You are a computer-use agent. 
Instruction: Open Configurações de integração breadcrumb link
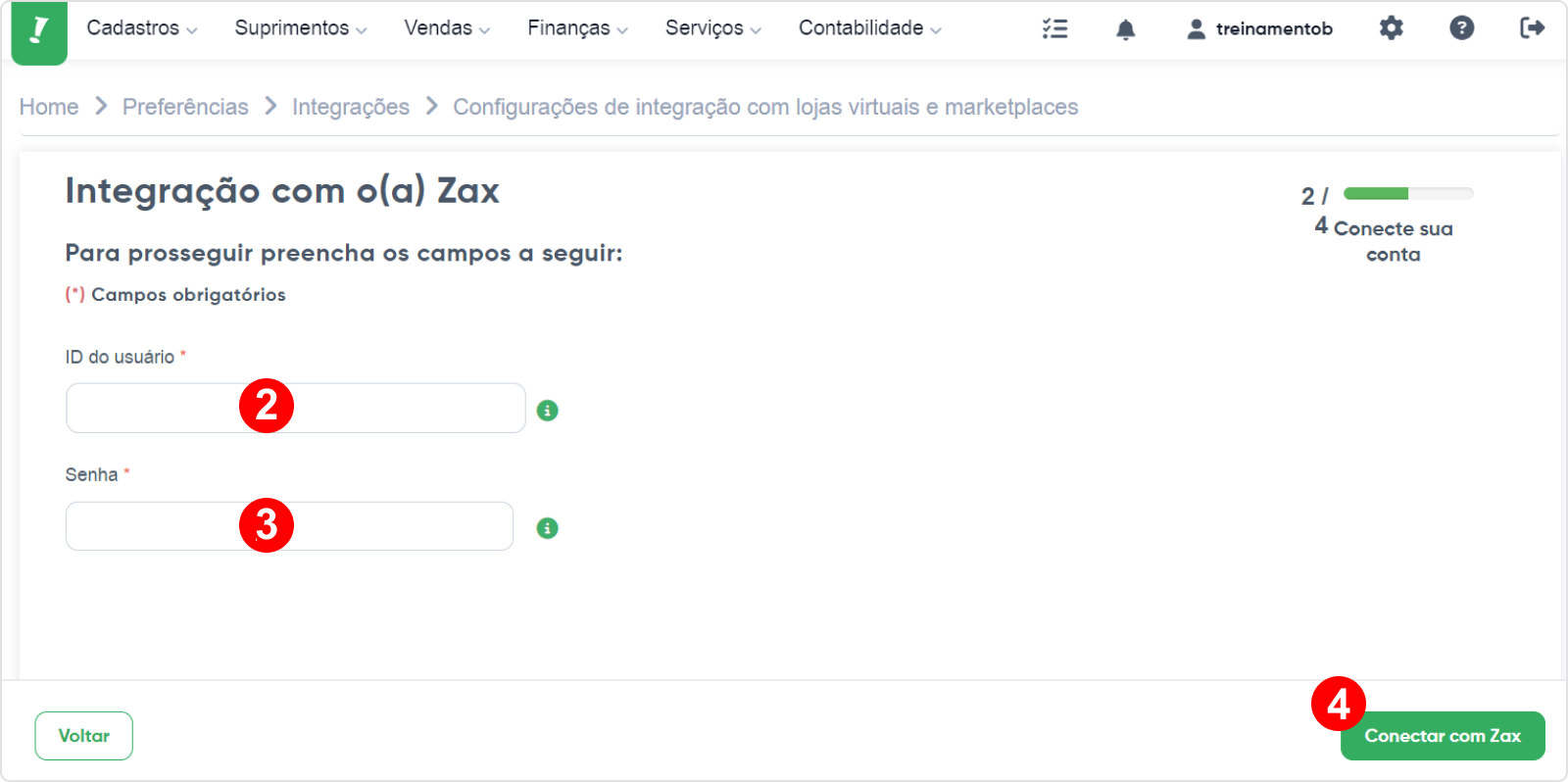(x=765, y=107)
